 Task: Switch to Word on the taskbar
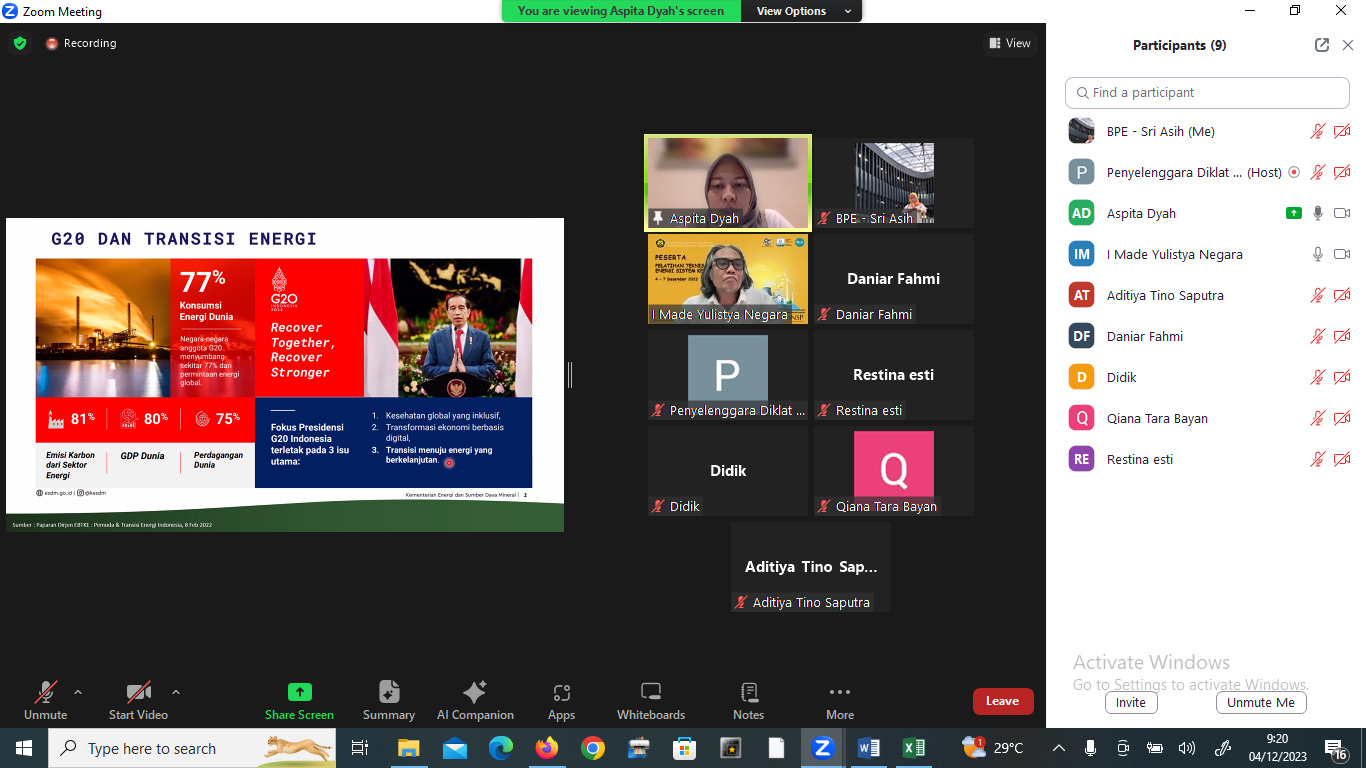[869, 748]
